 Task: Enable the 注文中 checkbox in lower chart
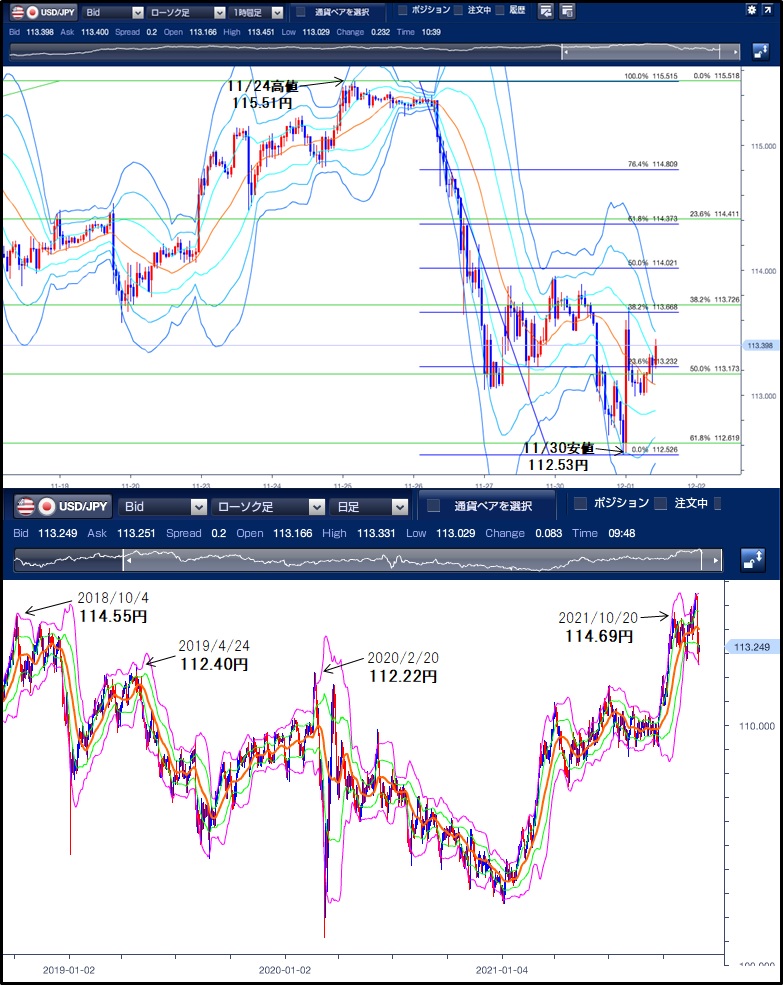coord(660,503)
